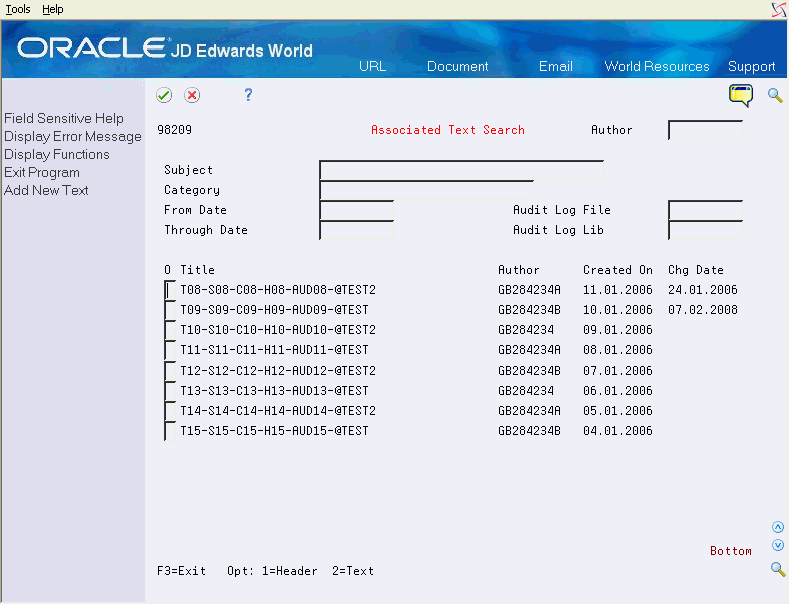The width and height of the screenshot is (789, 604).
Task: Select Display Error Message
Action: [x=73, y=136]
